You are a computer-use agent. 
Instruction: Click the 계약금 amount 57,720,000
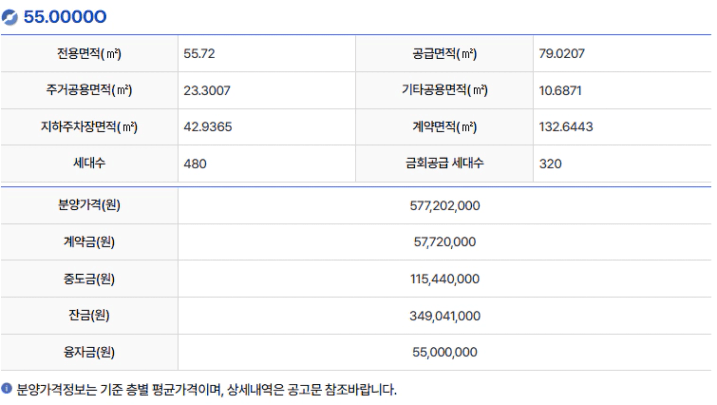pyautogui.click(x=444, y=242)
